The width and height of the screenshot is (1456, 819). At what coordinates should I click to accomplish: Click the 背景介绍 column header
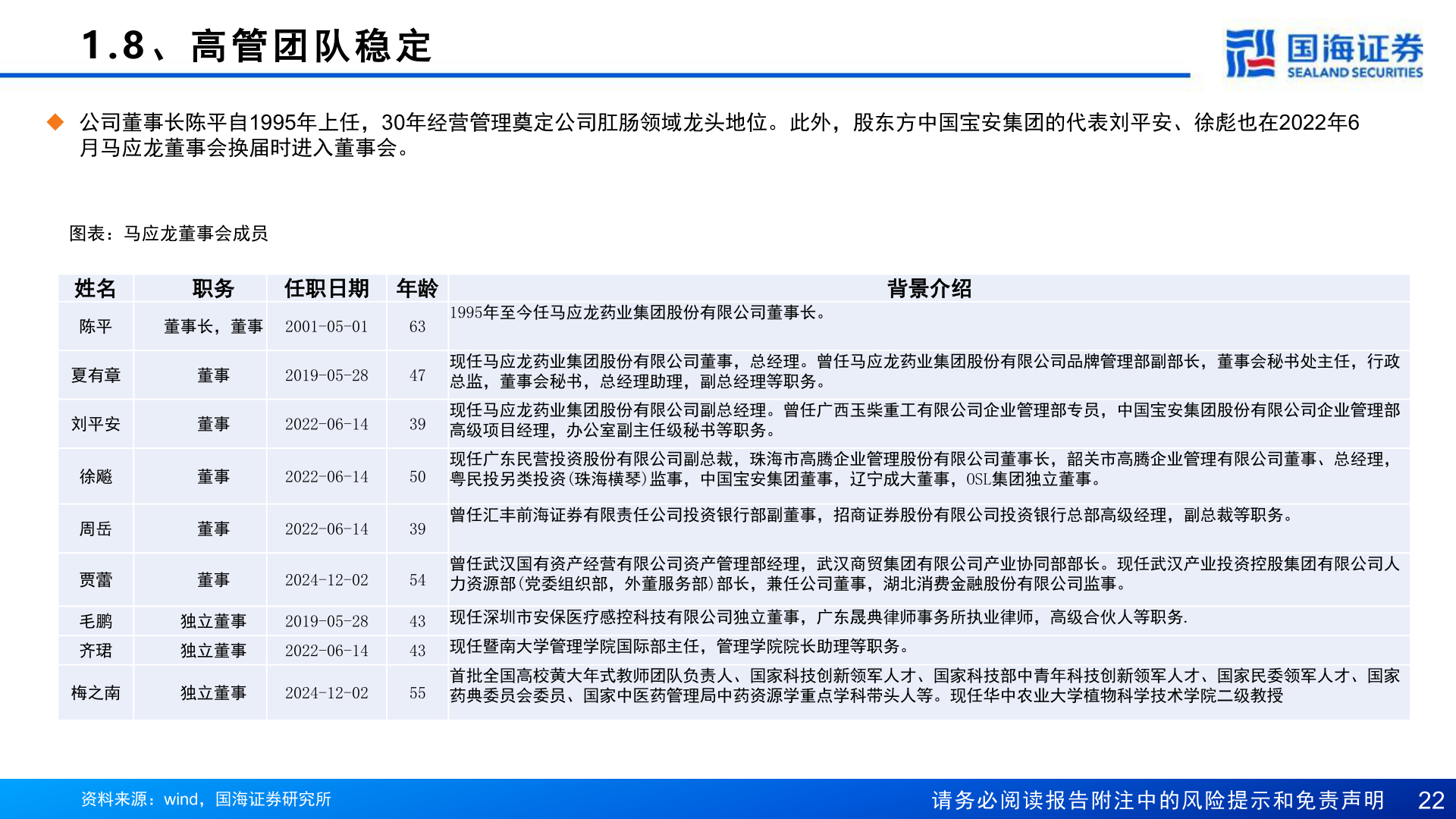(929, 288)
